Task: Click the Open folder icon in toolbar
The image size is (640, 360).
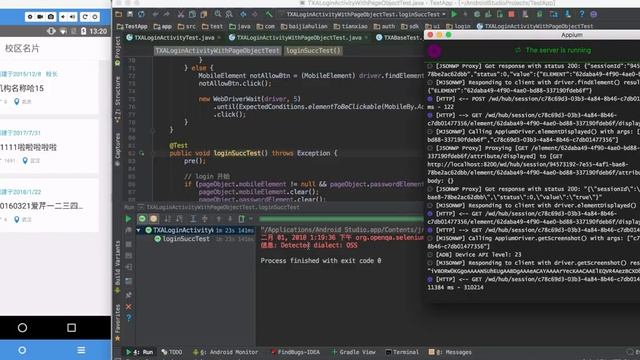Action: point(118,14)
